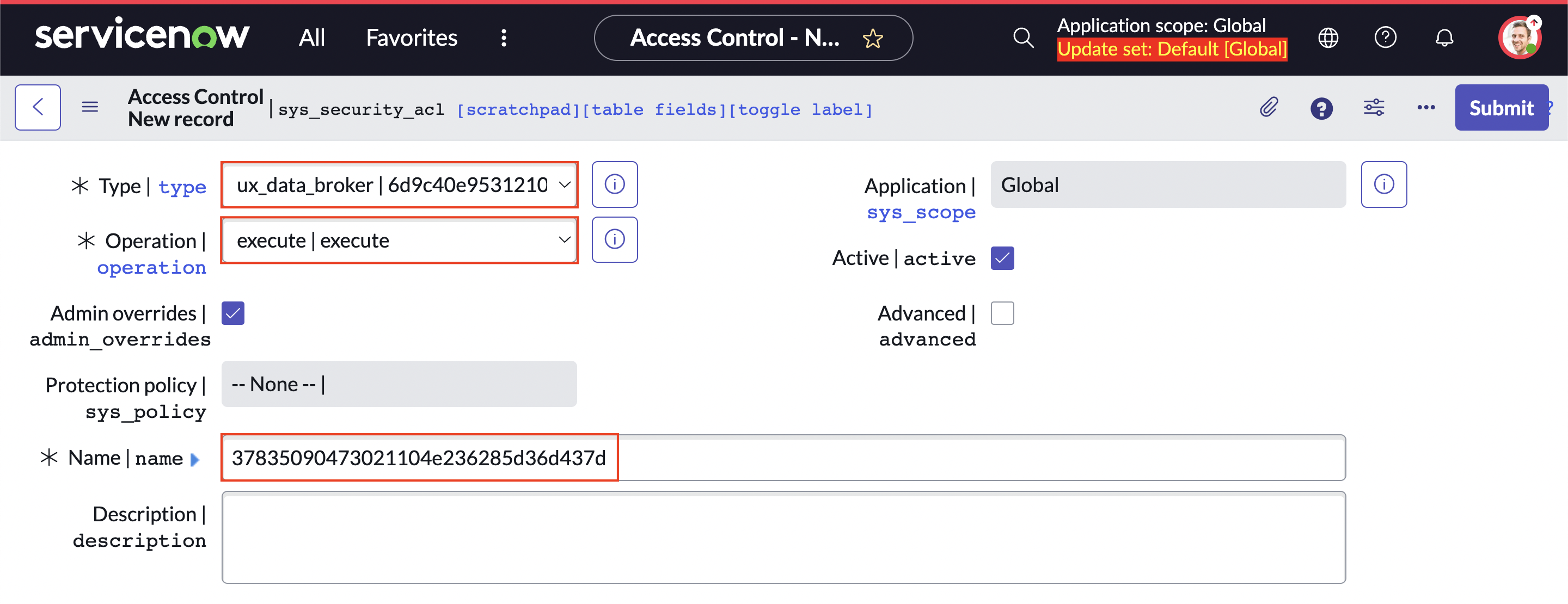Open the personalize form settings sliders icon
Screen dimensions: 1568x604
(1374, 108)
